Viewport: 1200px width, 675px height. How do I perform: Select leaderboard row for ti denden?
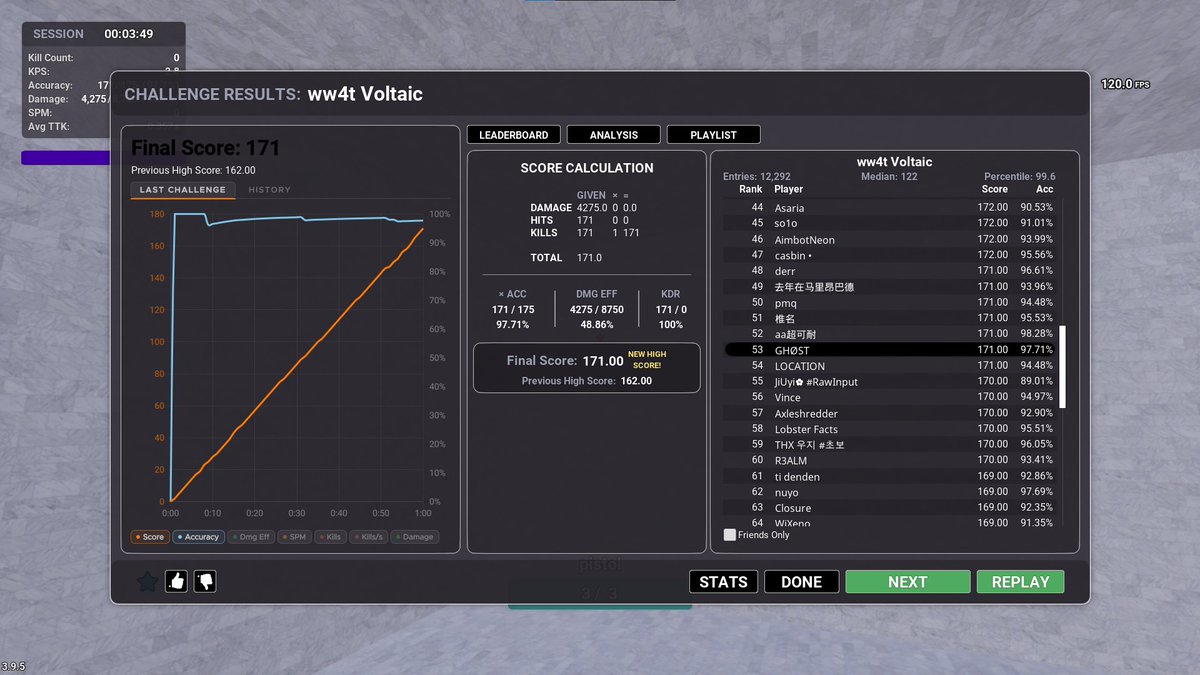[890, 476]
